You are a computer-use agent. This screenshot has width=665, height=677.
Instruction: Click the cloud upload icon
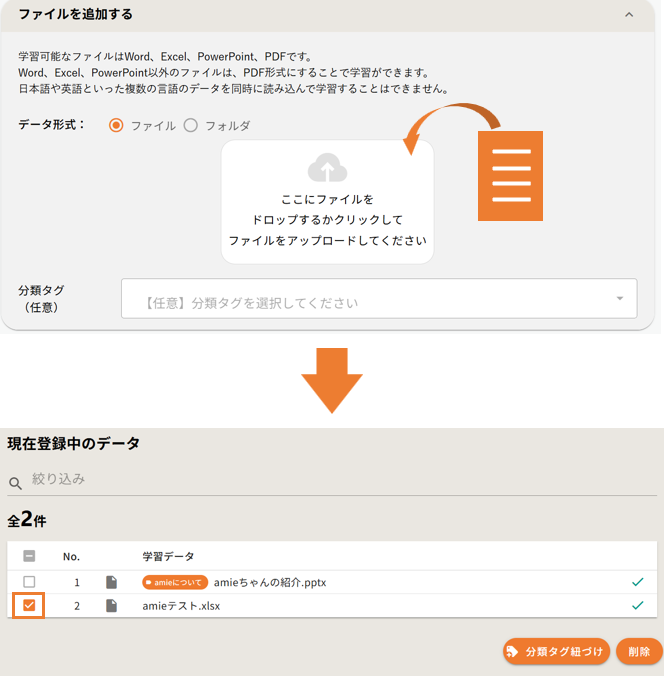(x=327, y=167)
